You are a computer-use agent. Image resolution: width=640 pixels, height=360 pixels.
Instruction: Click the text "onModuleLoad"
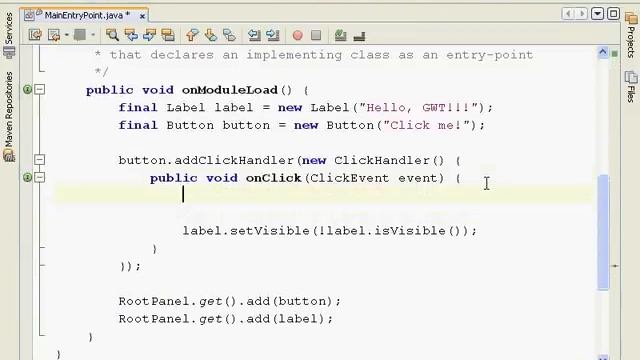pos(230,90)
